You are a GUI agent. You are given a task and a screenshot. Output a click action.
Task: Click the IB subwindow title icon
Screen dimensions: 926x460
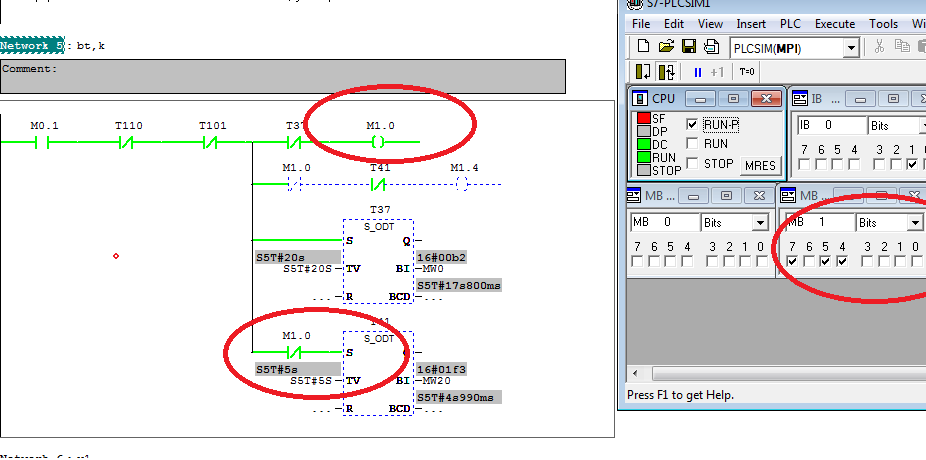point(800,99)
